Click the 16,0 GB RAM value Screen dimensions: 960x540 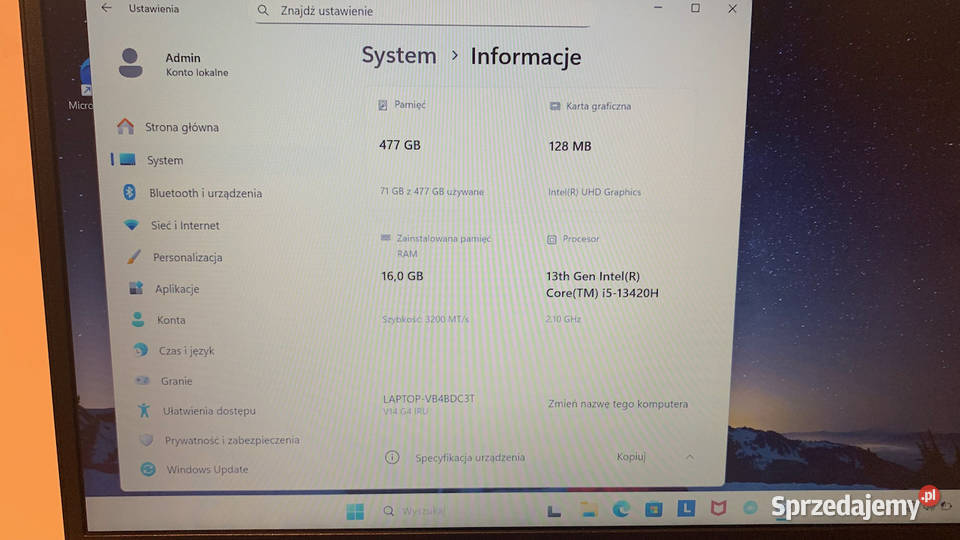click(402, 276)
